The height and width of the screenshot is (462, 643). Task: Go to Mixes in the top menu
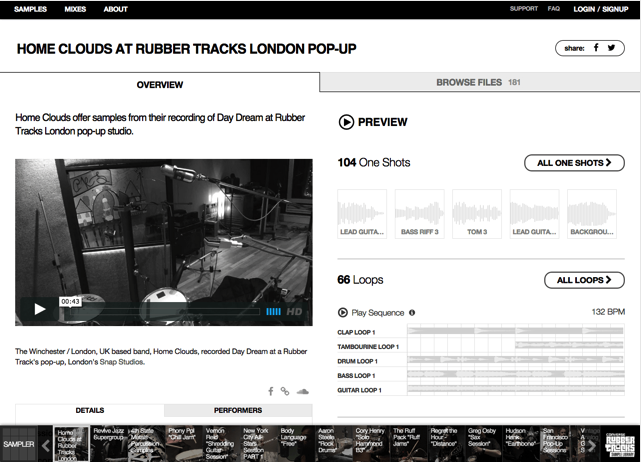tap(75, 9)
